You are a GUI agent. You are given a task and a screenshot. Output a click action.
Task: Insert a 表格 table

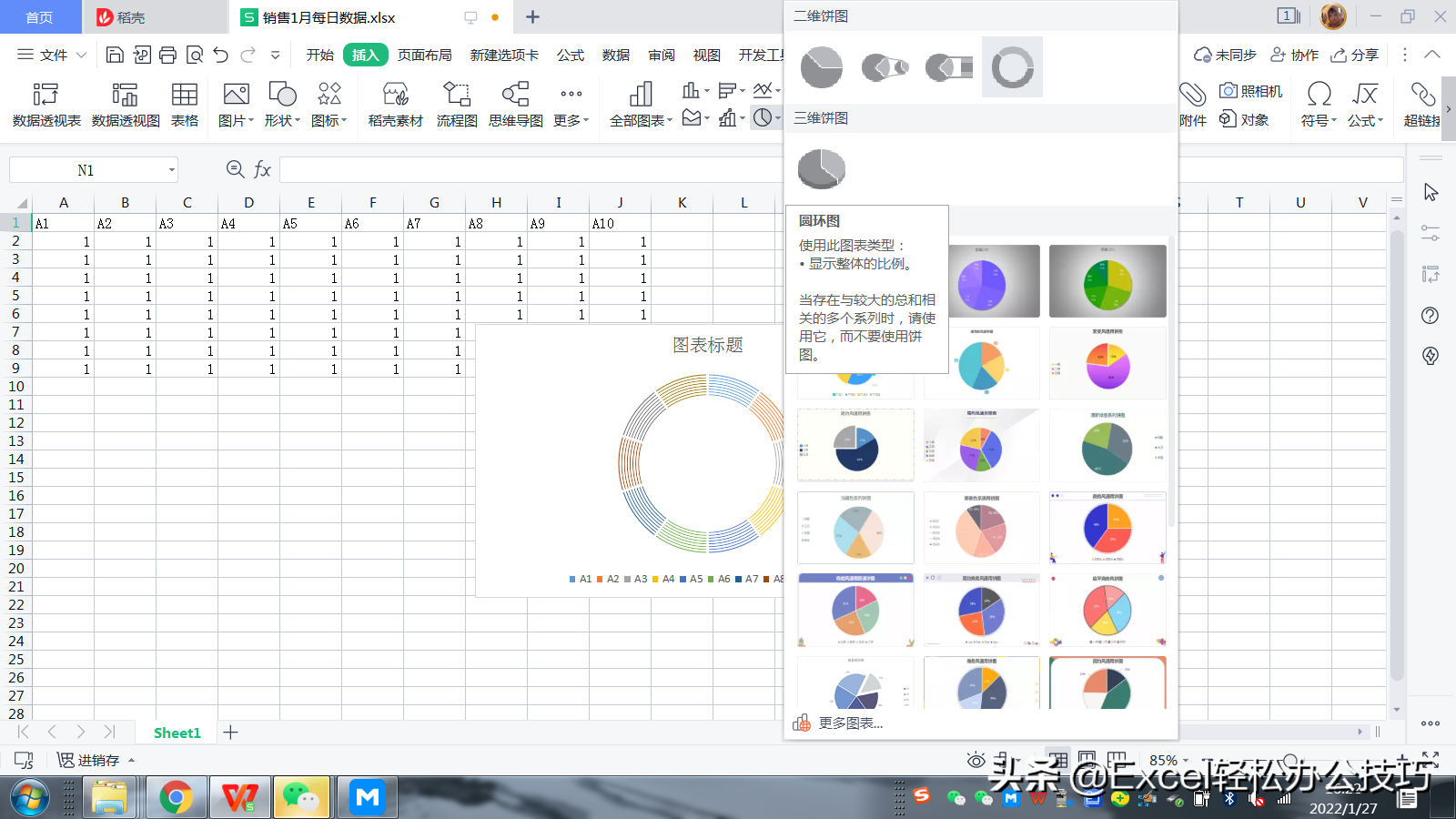(185, 105)
